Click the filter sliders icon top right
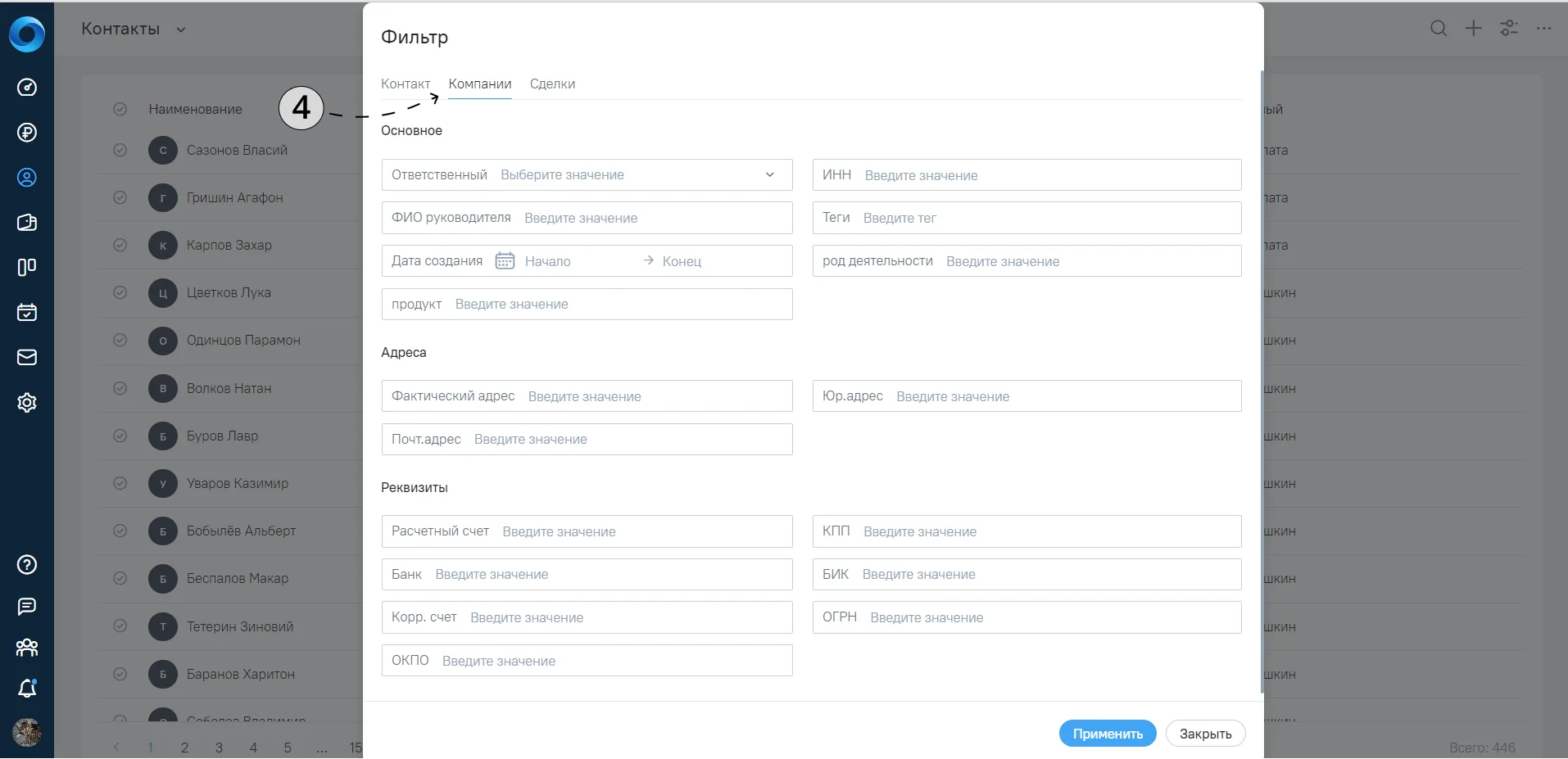This screenshot has height=759, width=1568. click(1509, 29)
